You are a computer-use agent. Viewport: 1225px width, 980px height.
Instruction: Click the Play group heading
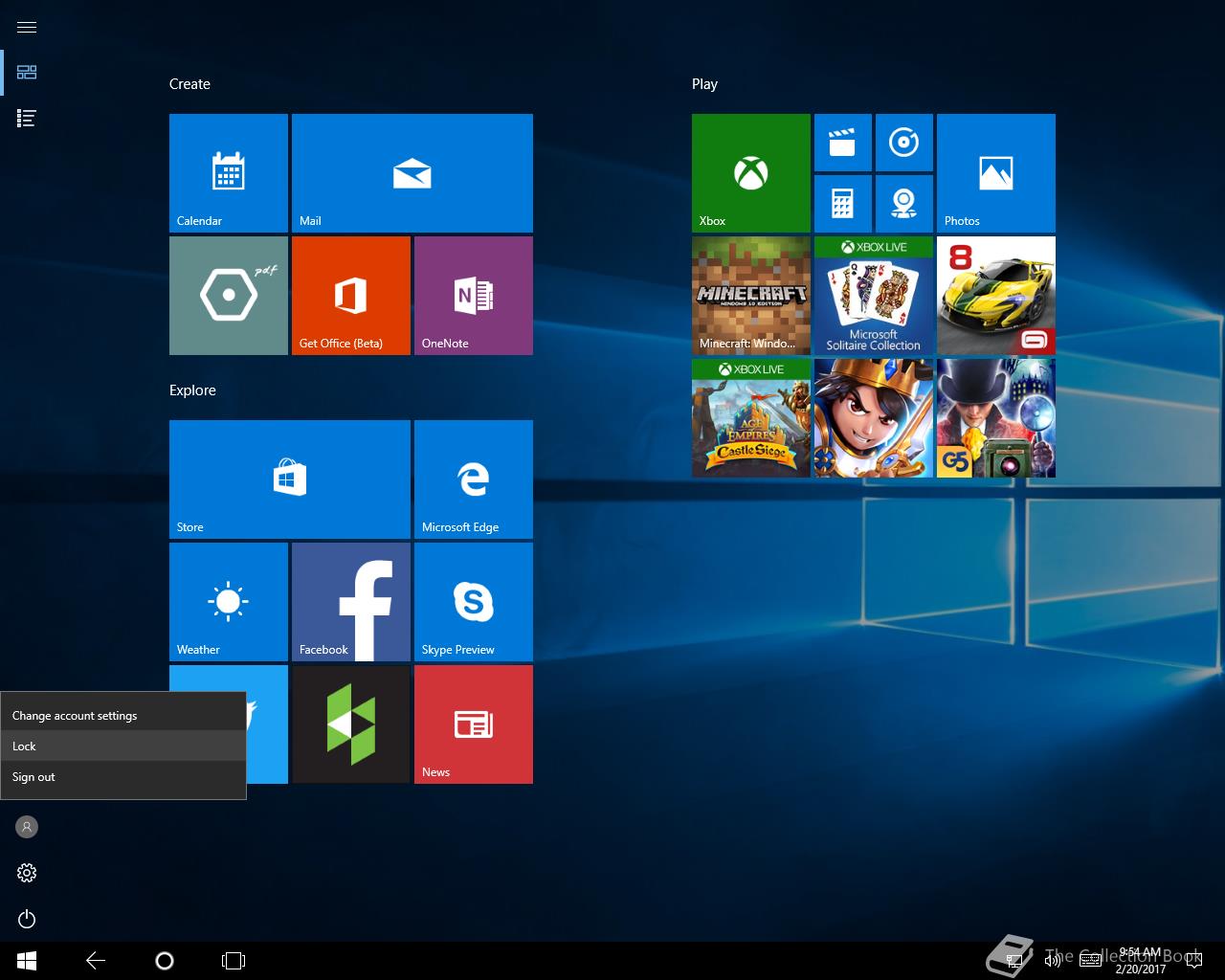pos(704,84)
